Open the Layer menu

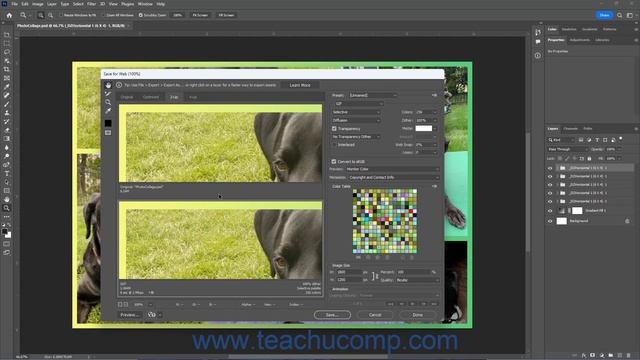coord(52,4)
